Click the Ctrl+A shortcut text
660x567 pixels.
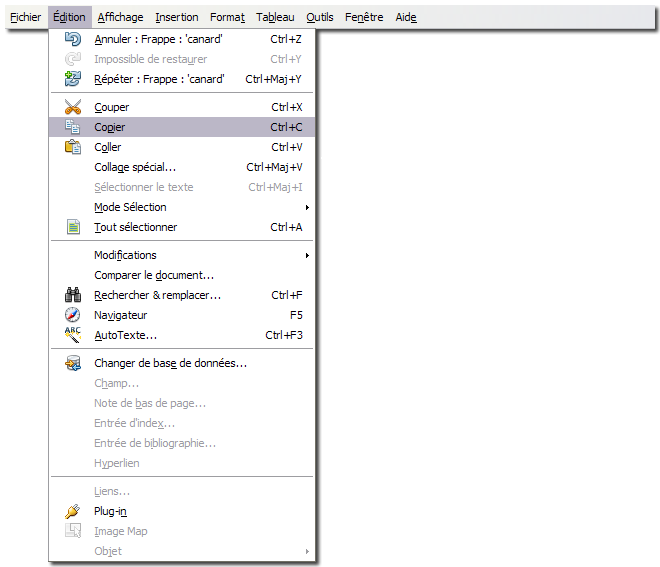(x=286, y=227)
